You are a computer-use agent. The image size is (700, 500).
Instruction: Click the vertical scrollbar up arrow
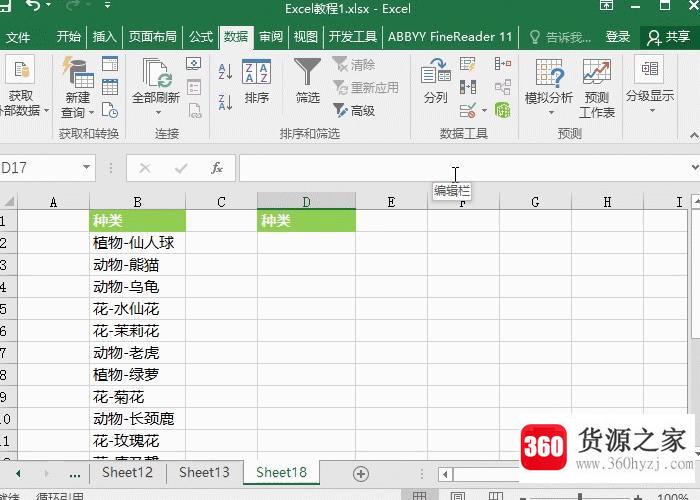coord(696,202)
